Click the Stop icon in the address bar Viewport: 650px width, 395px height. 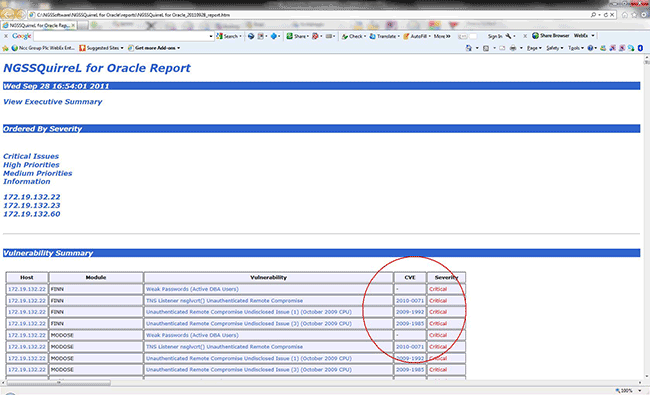click(612, 15)
